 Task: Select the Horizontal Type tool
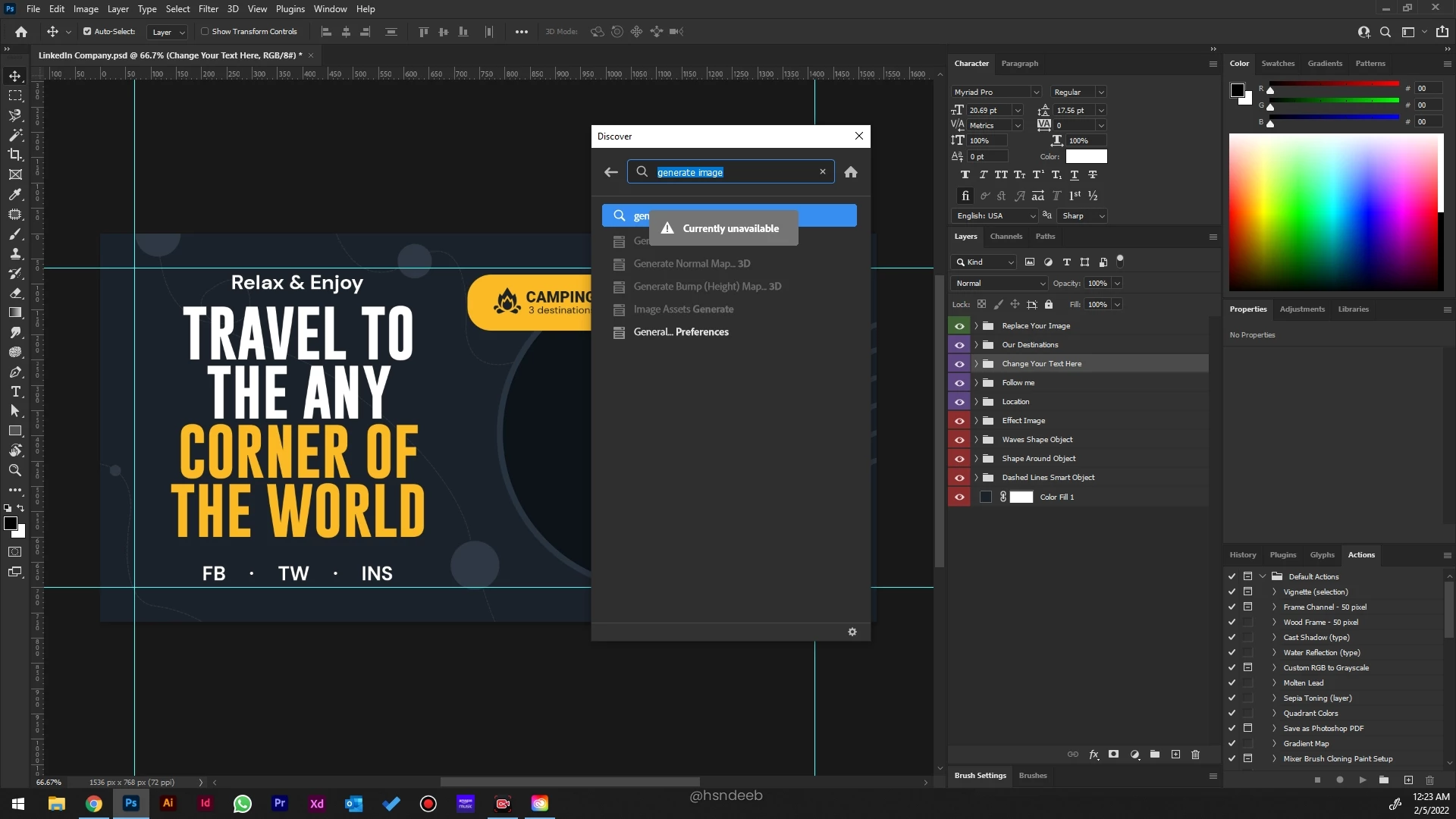(x=15, y=392)
